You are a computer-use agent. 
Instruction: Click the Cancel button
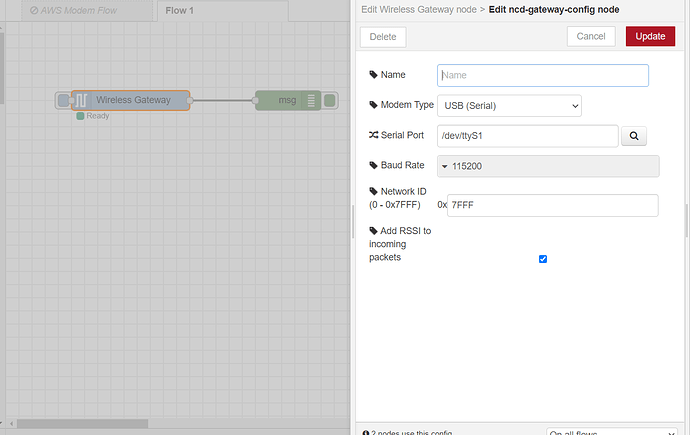(x=591, y=37)
